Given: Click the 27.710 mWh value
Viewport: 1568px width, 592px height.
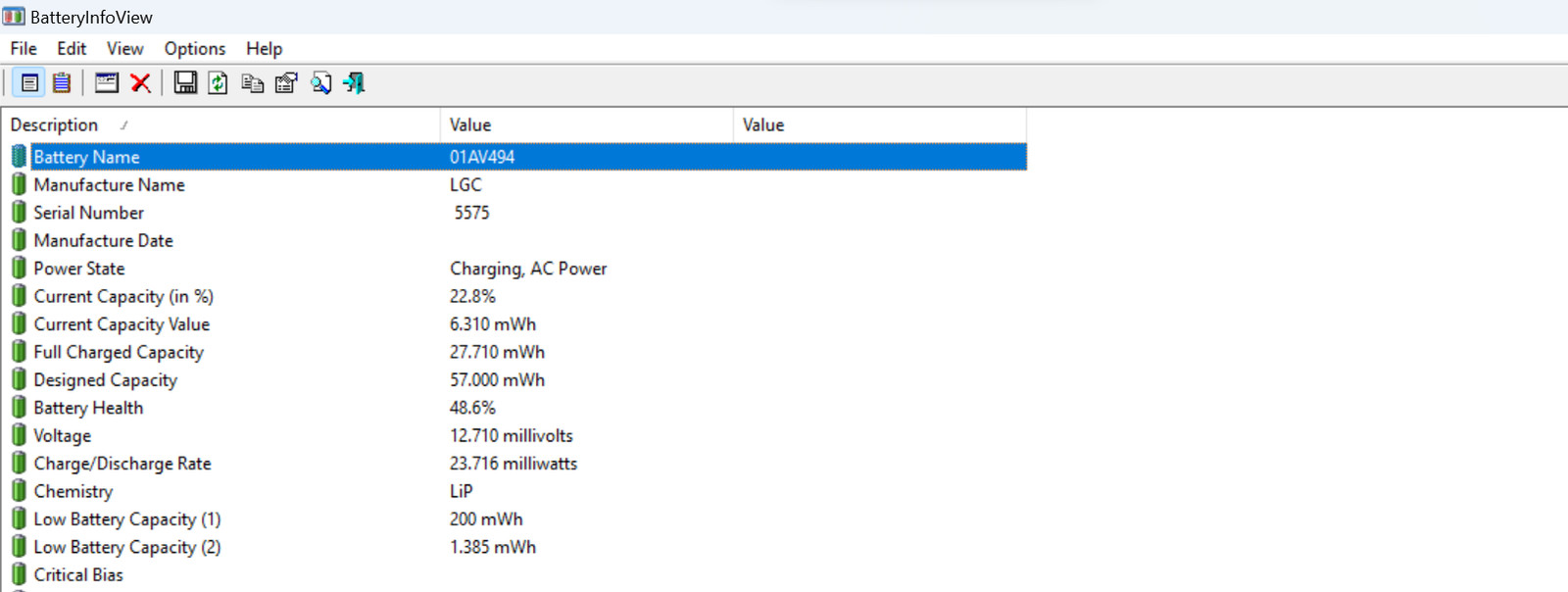Looking at the screenshot, I should click(x=497, y=352).
